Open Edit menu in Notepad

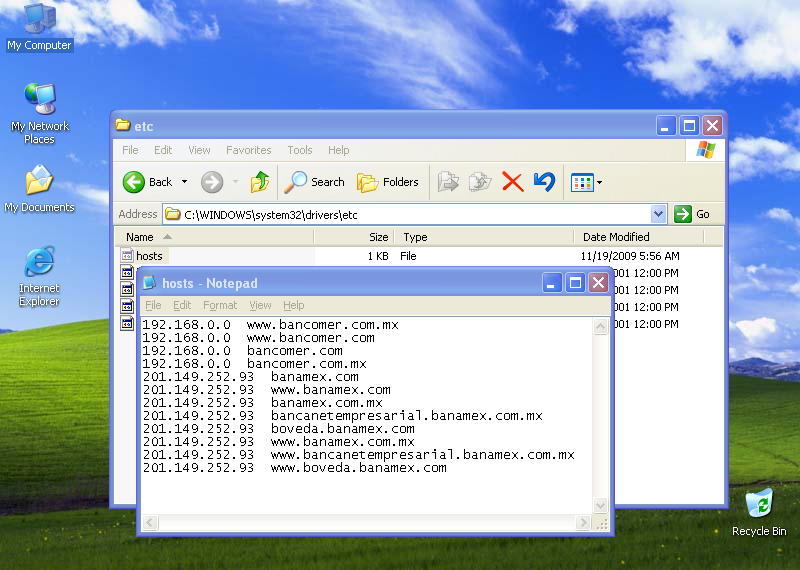[182, 305]
